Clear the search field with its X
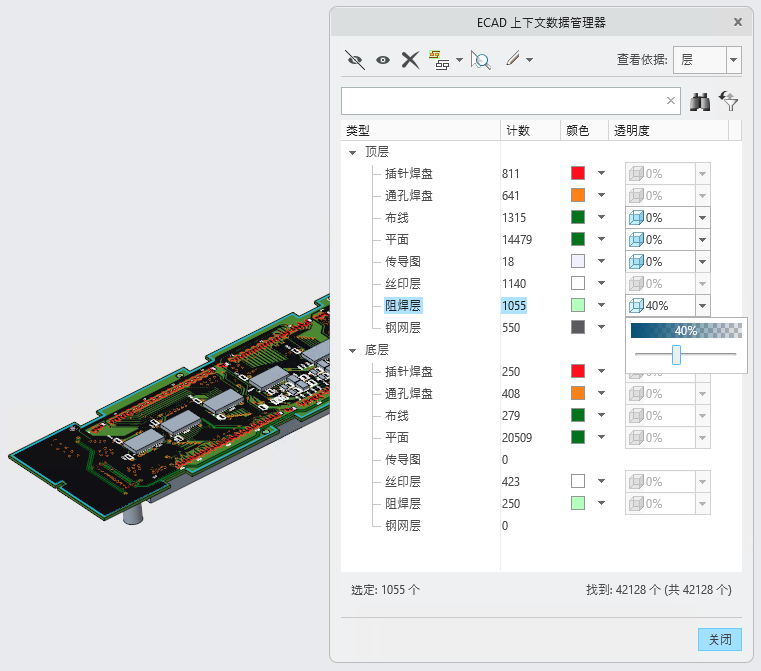The height and width of the screenshot is (671, 761). coord(671,100)
